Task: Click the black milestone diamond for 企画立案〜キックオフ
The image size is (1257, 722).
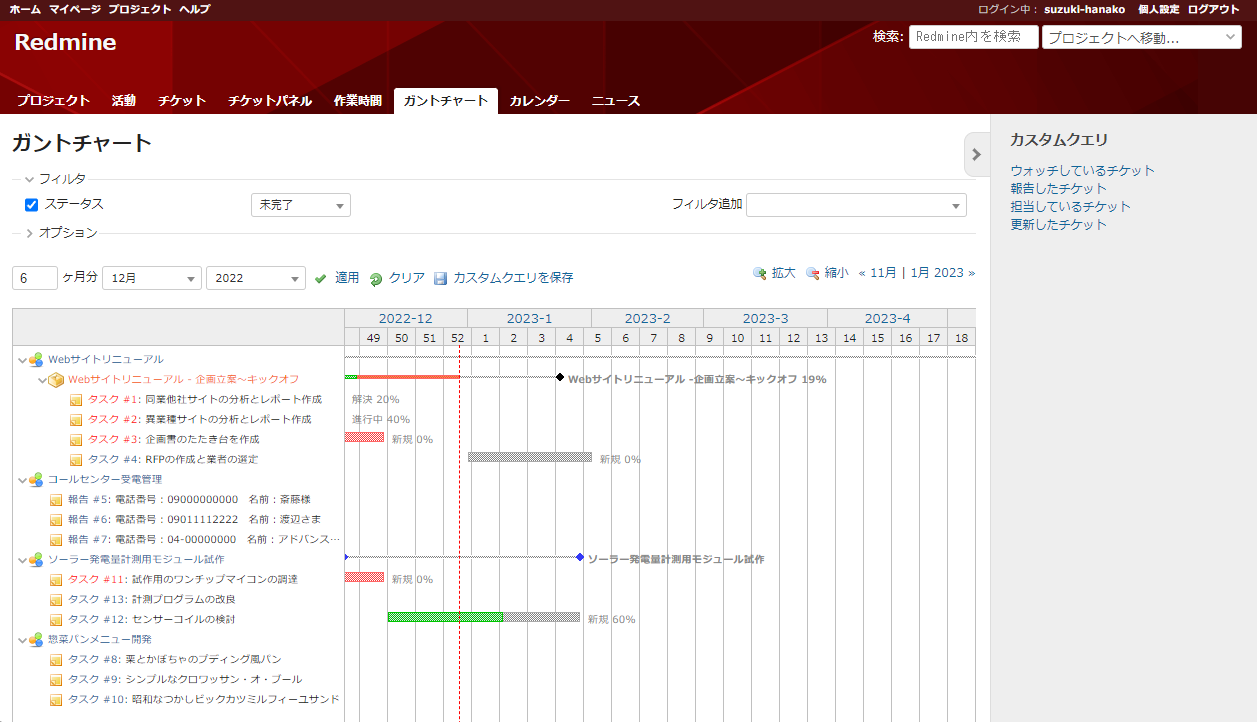Action: [560, 377]
